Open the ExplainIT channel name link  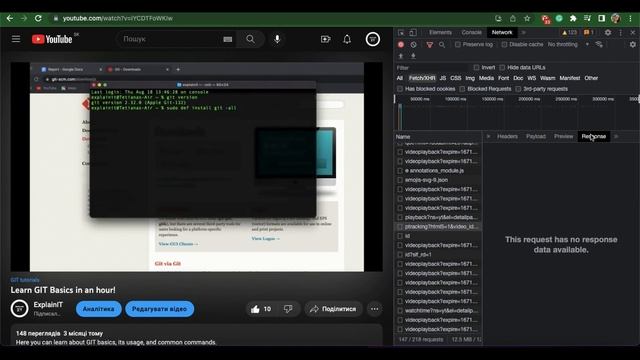(x=48, y=305)
